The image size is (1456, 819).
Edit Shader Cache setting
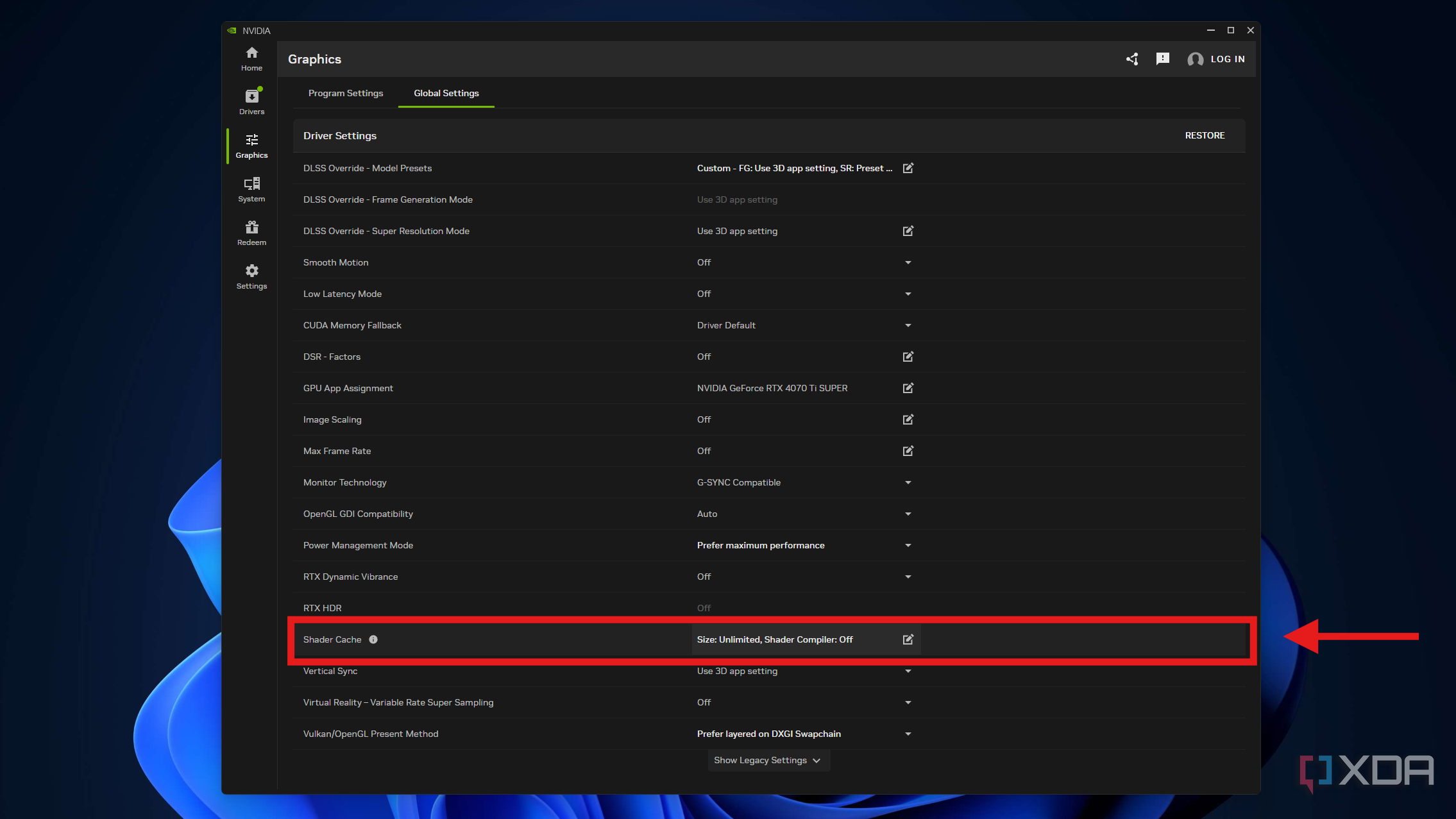tap(908, 639)
